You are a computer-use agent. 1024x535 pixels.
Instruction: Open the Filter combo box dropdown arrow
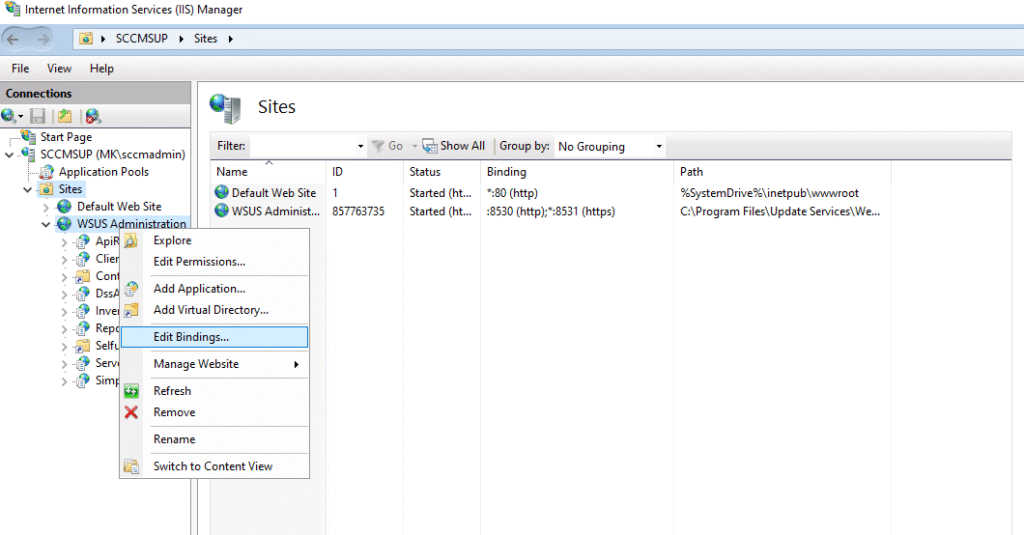pos(360,146)
